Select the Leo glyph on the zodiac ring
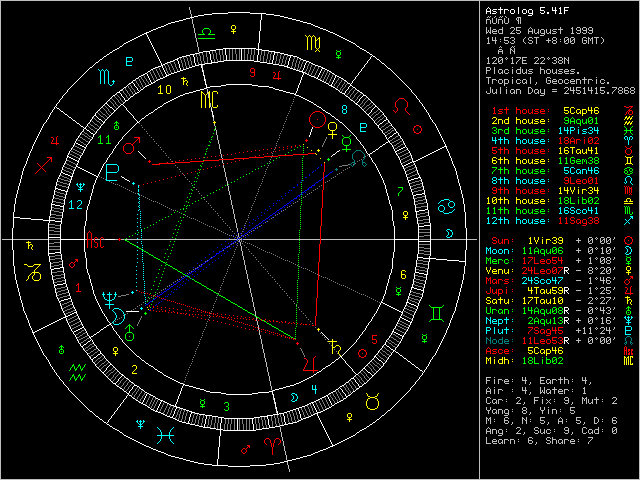640x480 pixels. pos(401,104)
